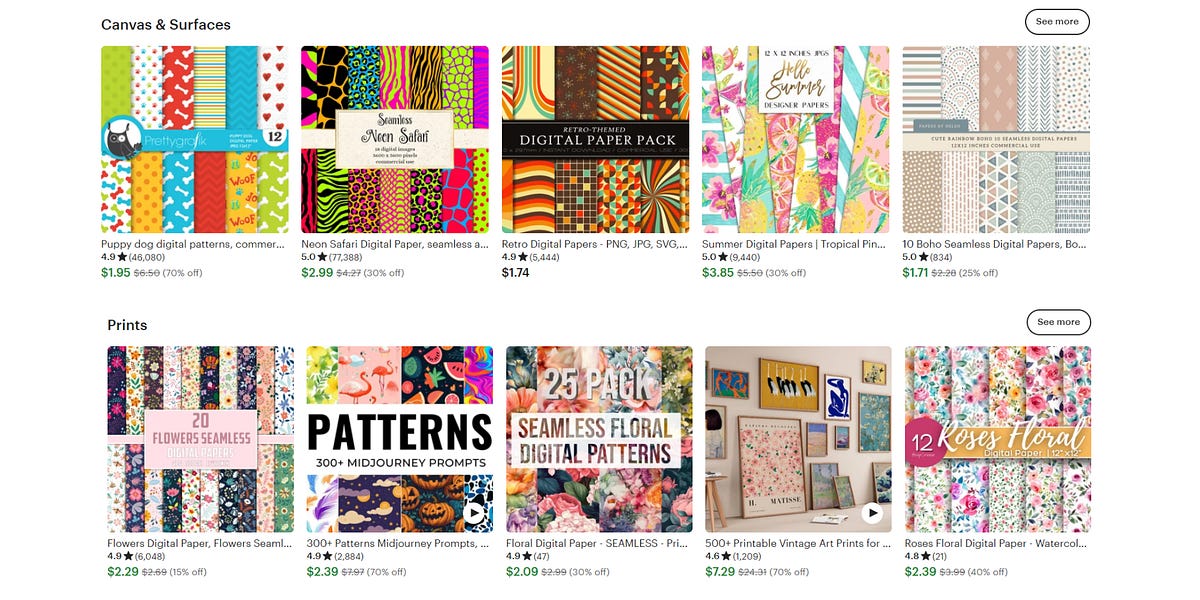The image size is (1200, 600).
Task: Open Puppy dog digital patterns thumbnail
Action: click(195, 139)
